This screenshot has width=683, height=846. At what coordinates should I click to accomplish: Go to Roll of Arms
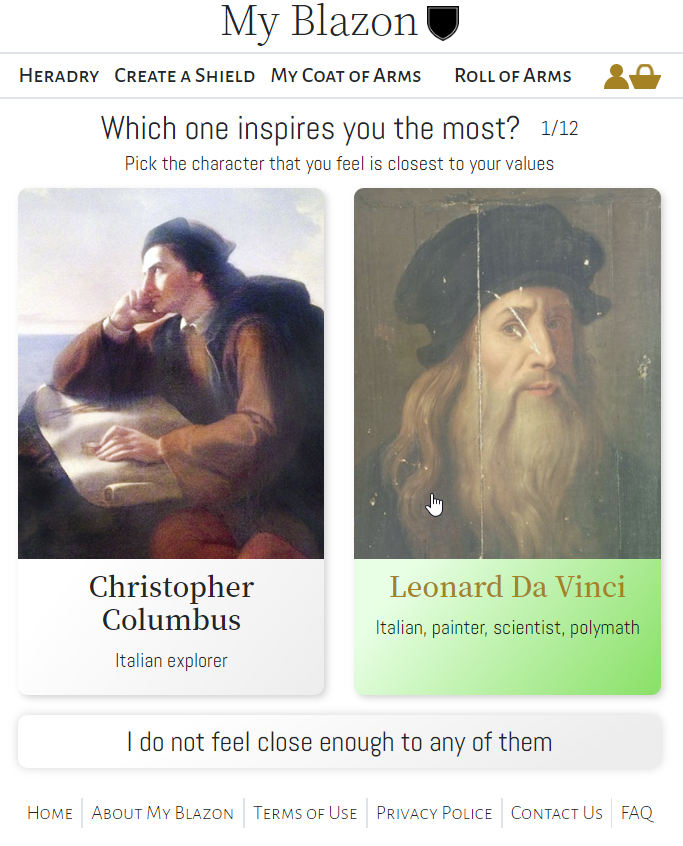point(512,76)
